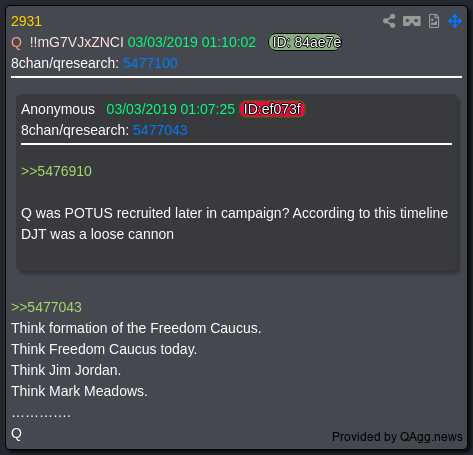Click timestamp 03/03/2019 01:07:25
The image size is (473, 455).
pyautogui.click(x=170, y=109)
